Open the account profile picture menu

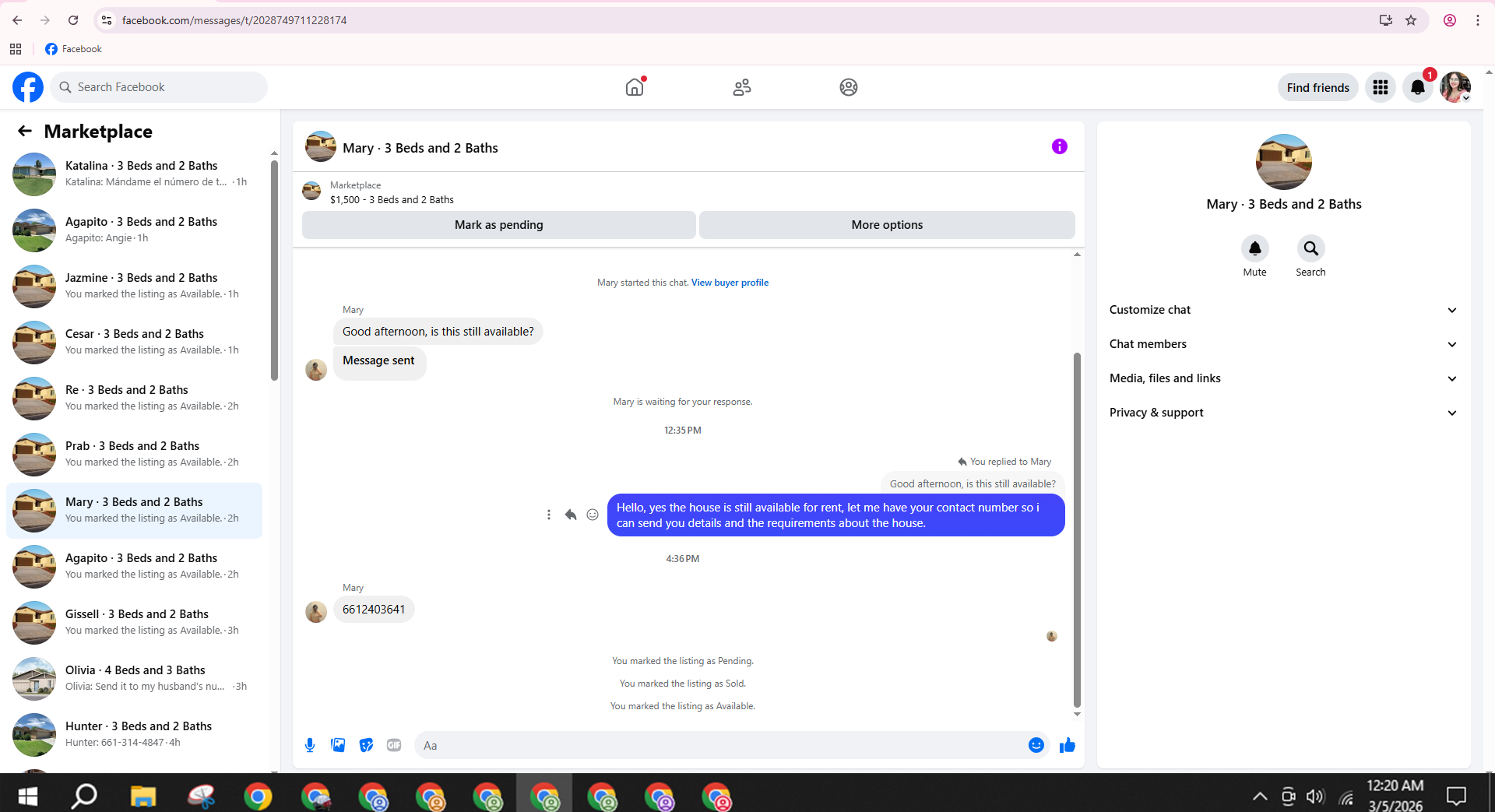tap(1455, 87)
